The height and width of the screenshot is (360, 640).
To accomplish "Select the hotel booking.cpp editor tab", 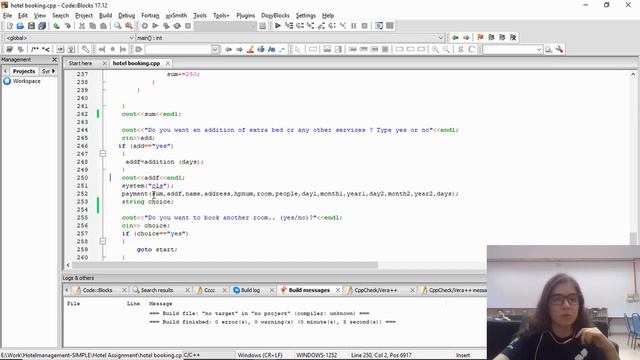I will pos(136,63).
